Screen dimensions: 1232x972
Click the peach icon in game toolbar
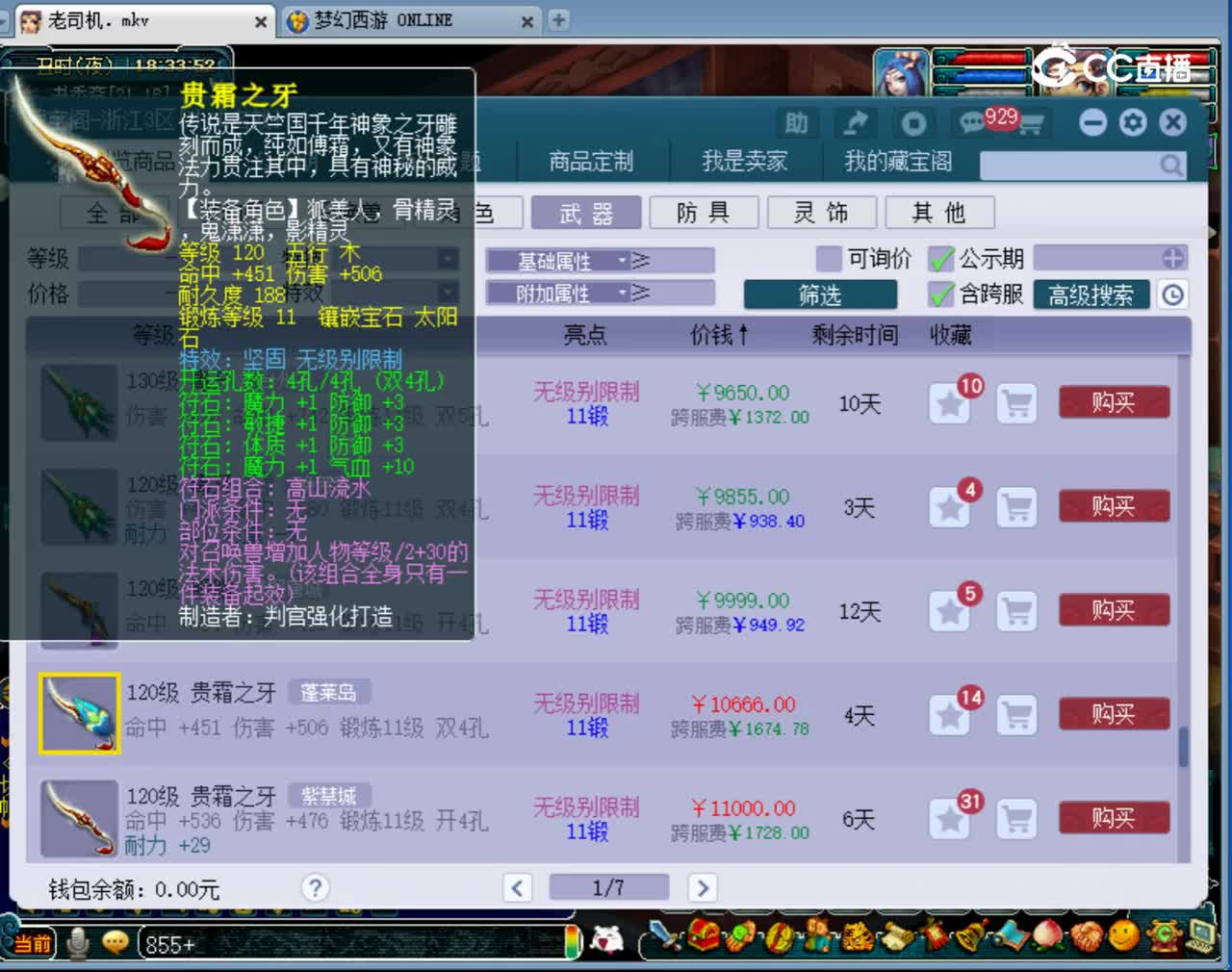click(1049, 934)
